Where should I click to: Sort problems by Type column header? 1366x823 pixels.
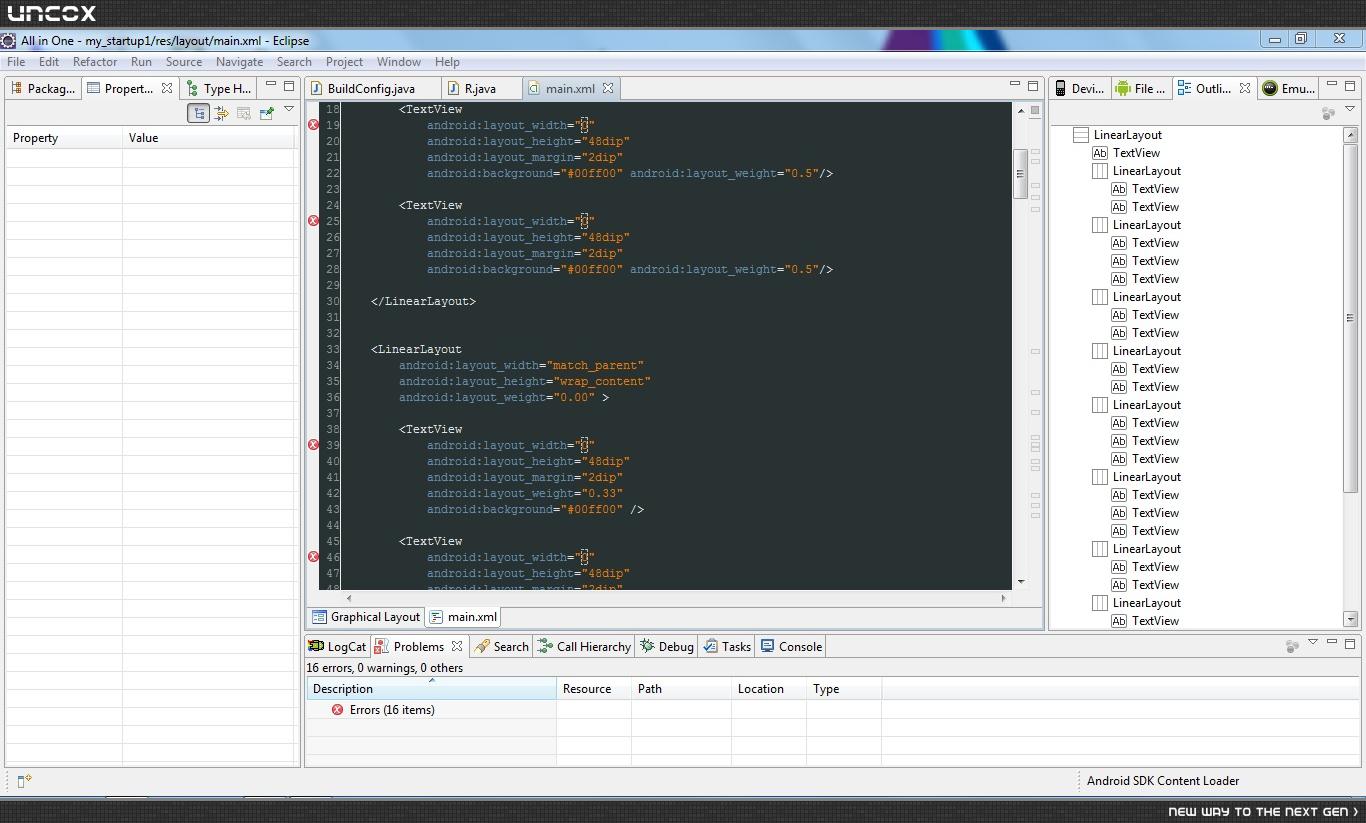pyautogui.click(x=844, y=689)
